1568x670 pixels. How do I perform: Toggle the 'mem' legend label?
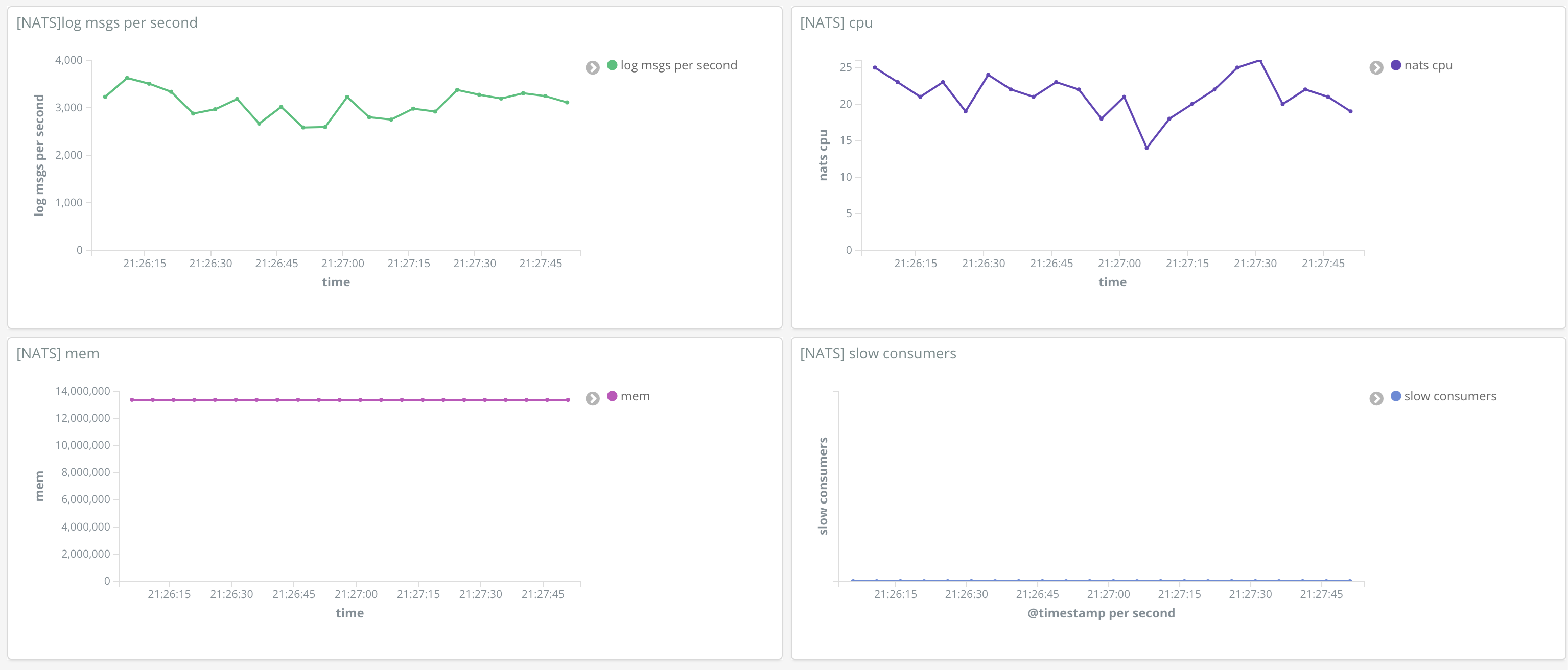635,396
